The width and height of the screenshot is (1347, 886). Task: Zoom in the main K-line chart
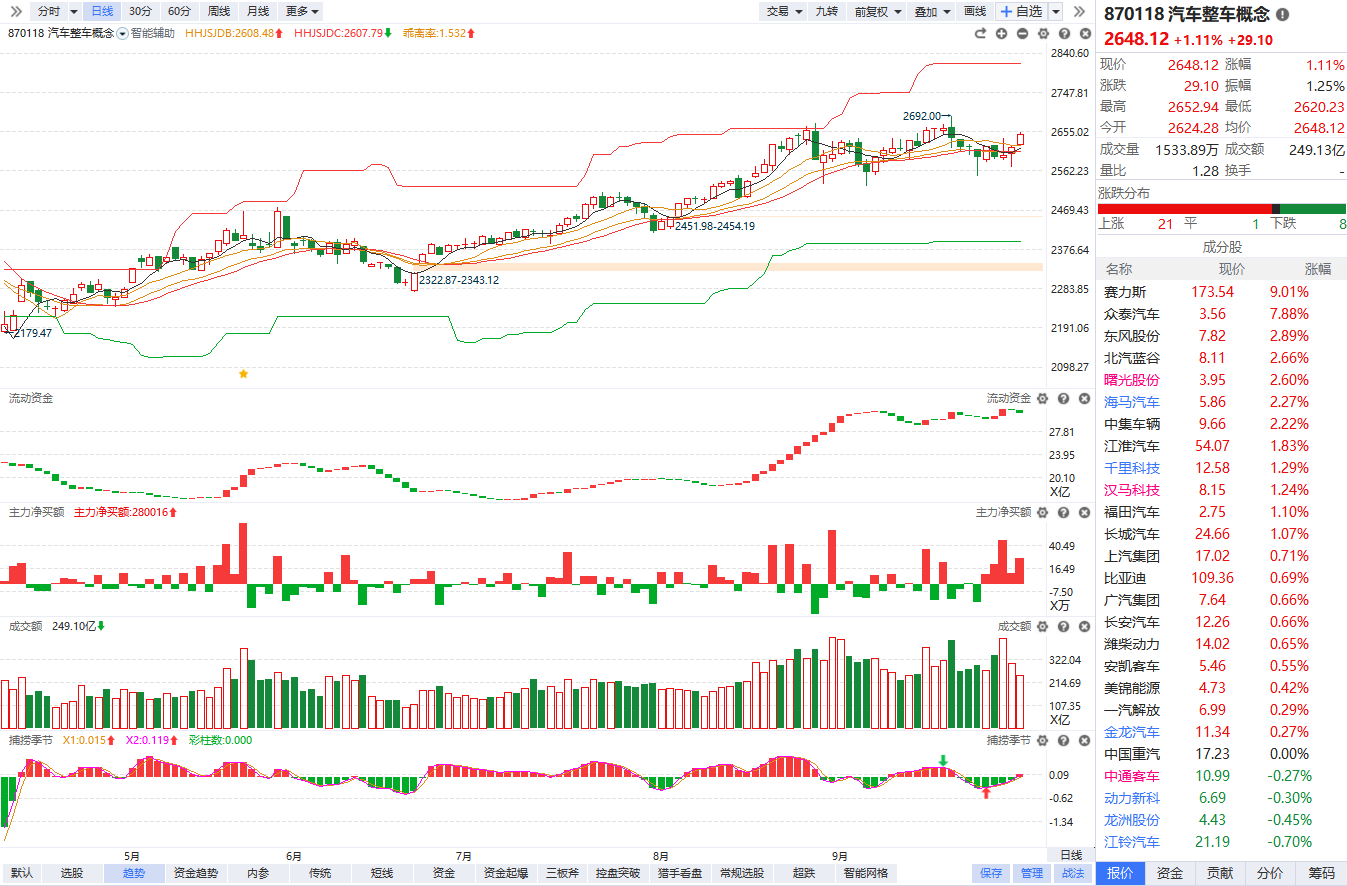coord(1001,33)
